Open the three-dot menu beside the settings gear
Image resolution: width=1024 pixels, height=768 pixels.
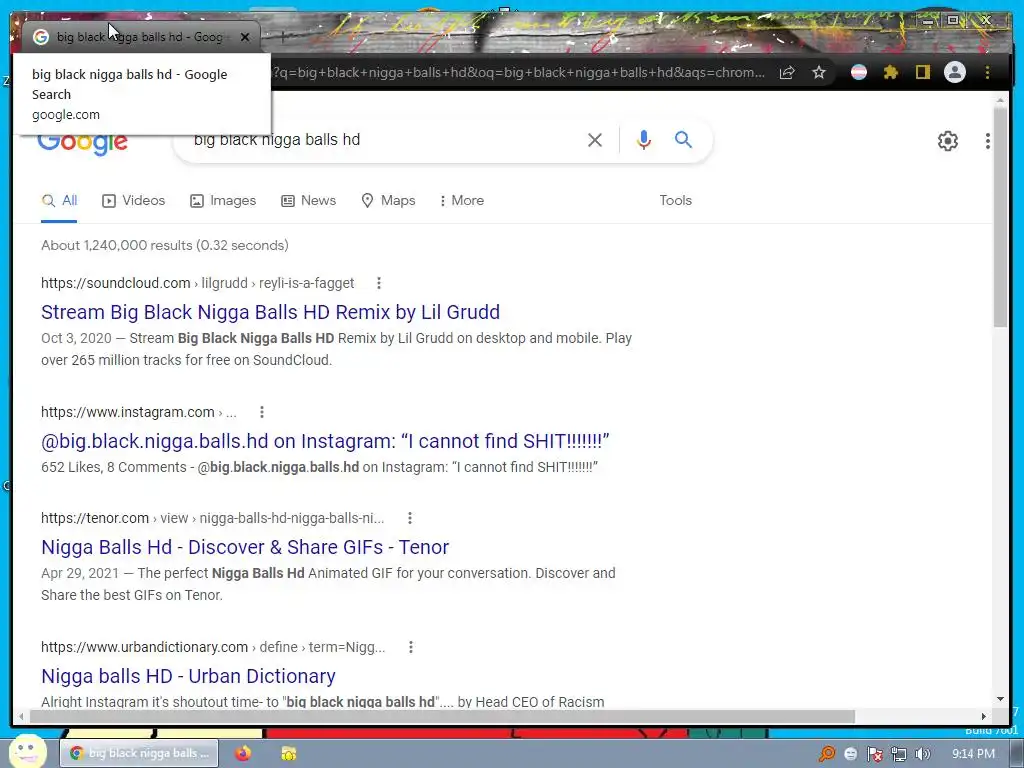pos(987,140)
